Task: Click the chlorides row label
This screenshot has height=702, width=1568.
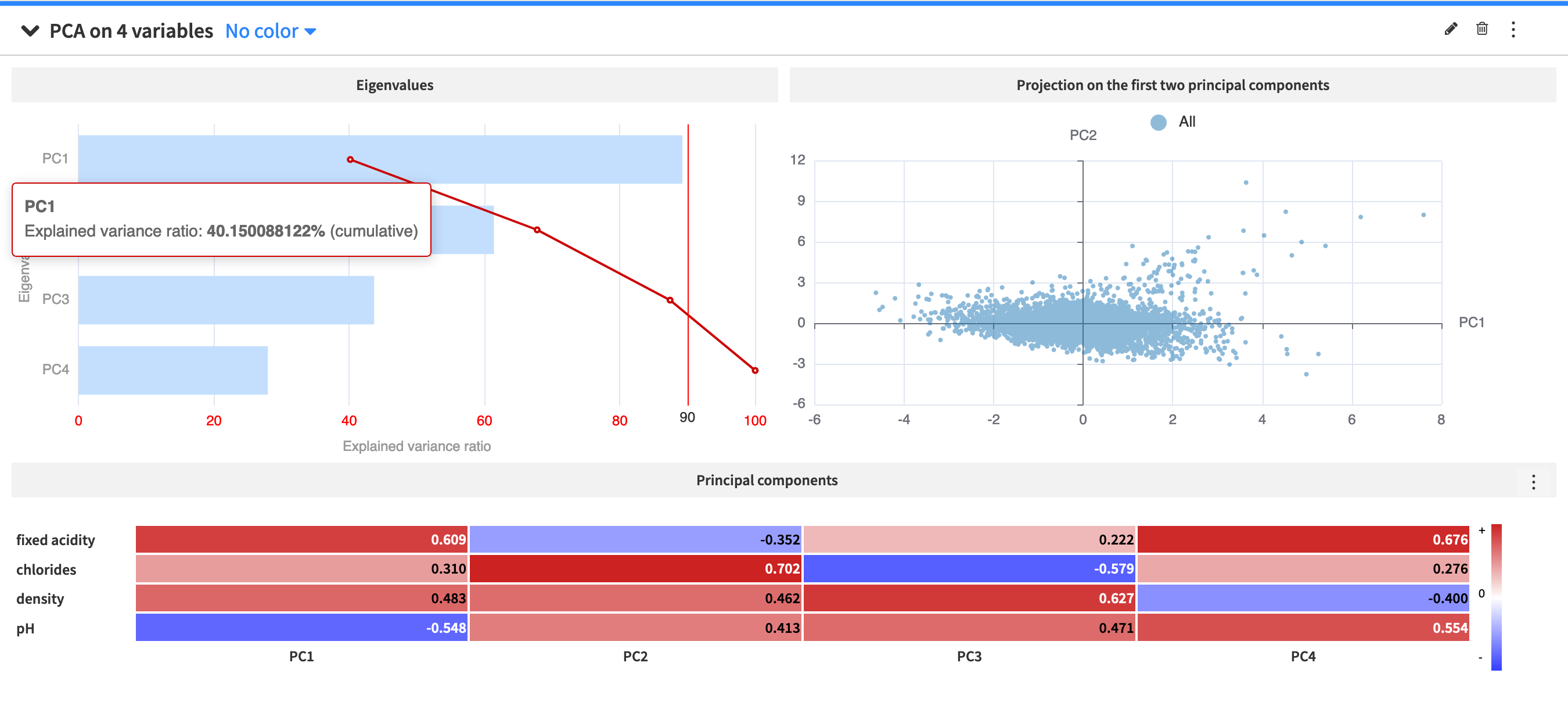Action: [x=46, y=570]
